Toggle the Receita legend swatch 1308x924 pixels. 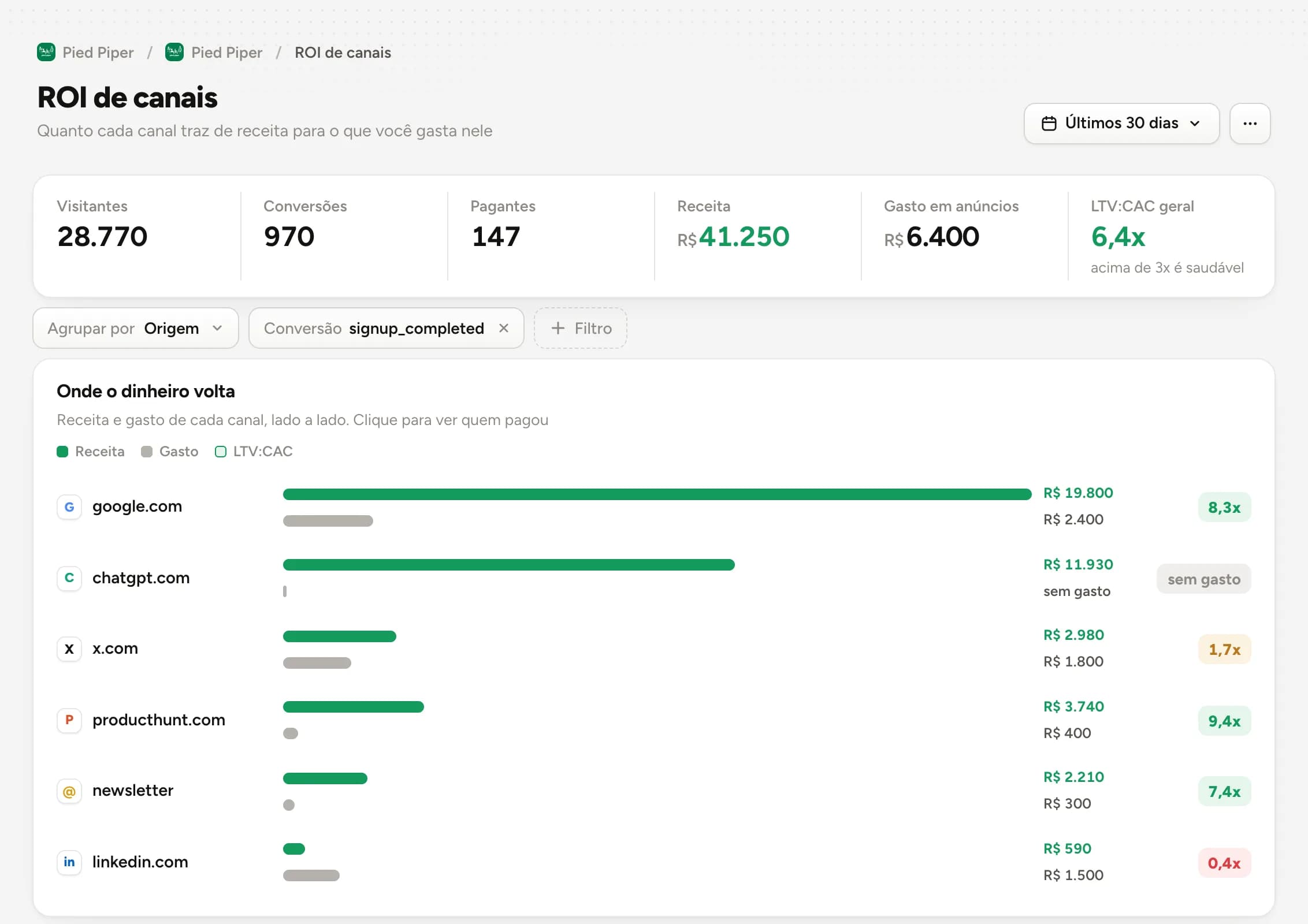pos(62,452)
